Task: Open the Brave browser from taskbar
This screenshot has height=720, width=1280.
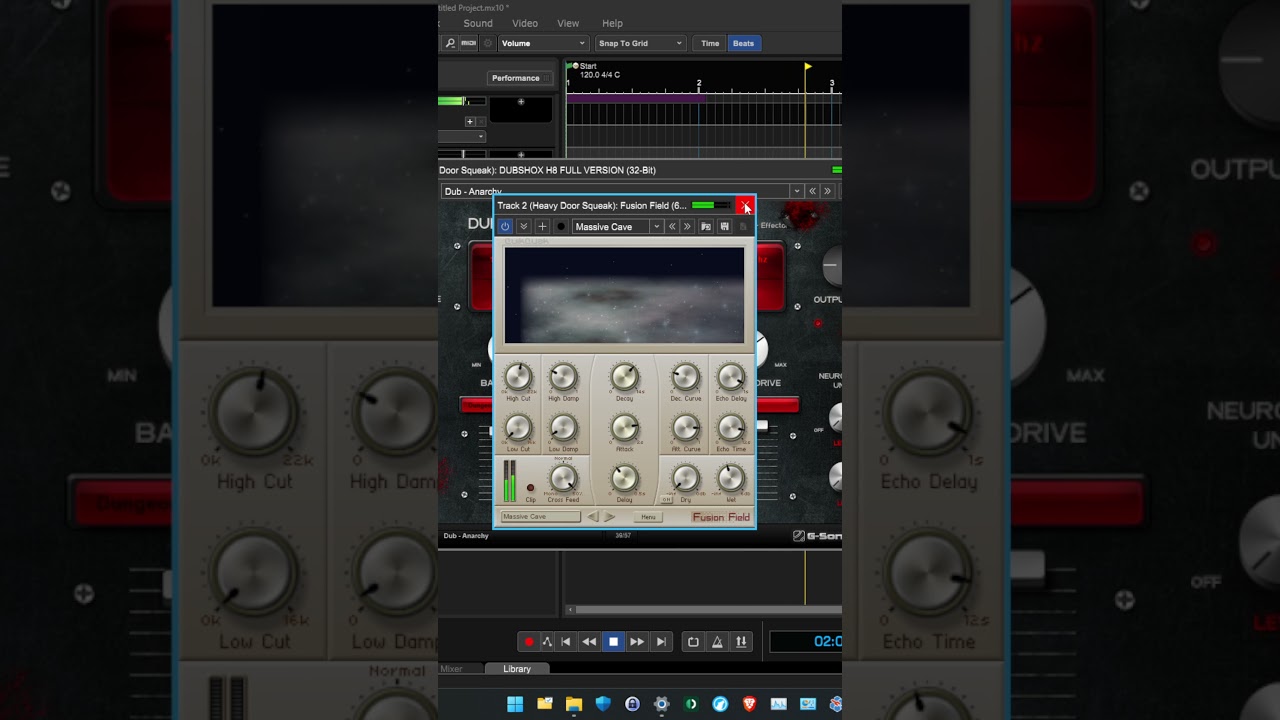Action: [749, 704]
